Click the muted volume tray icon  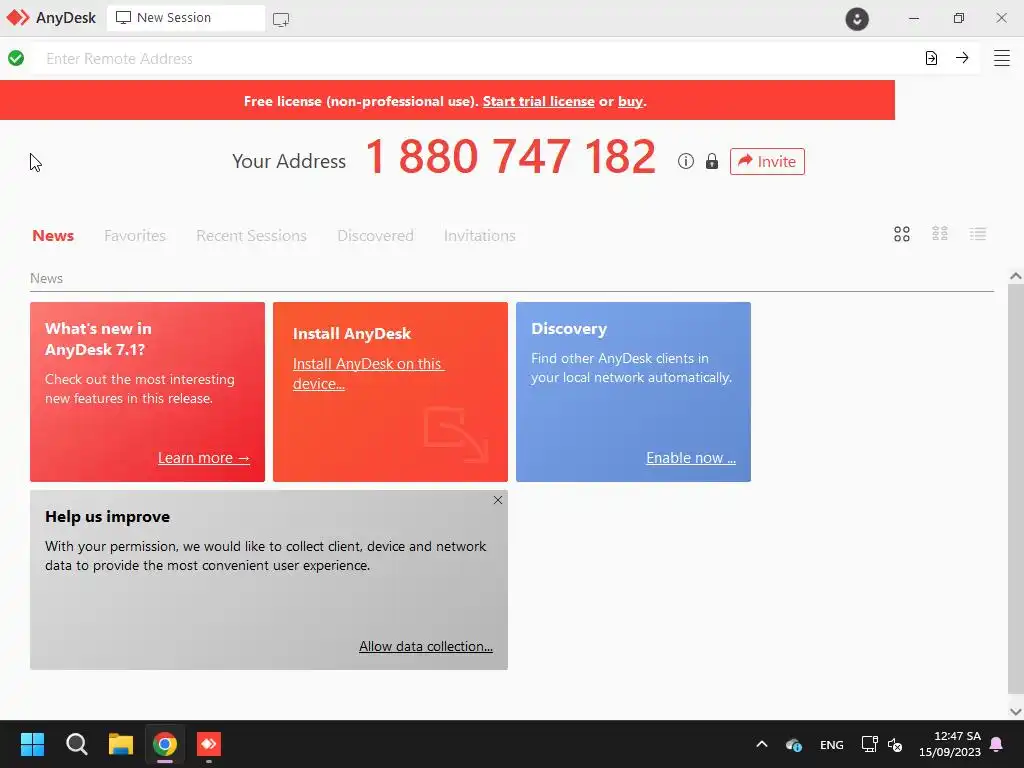895,744
